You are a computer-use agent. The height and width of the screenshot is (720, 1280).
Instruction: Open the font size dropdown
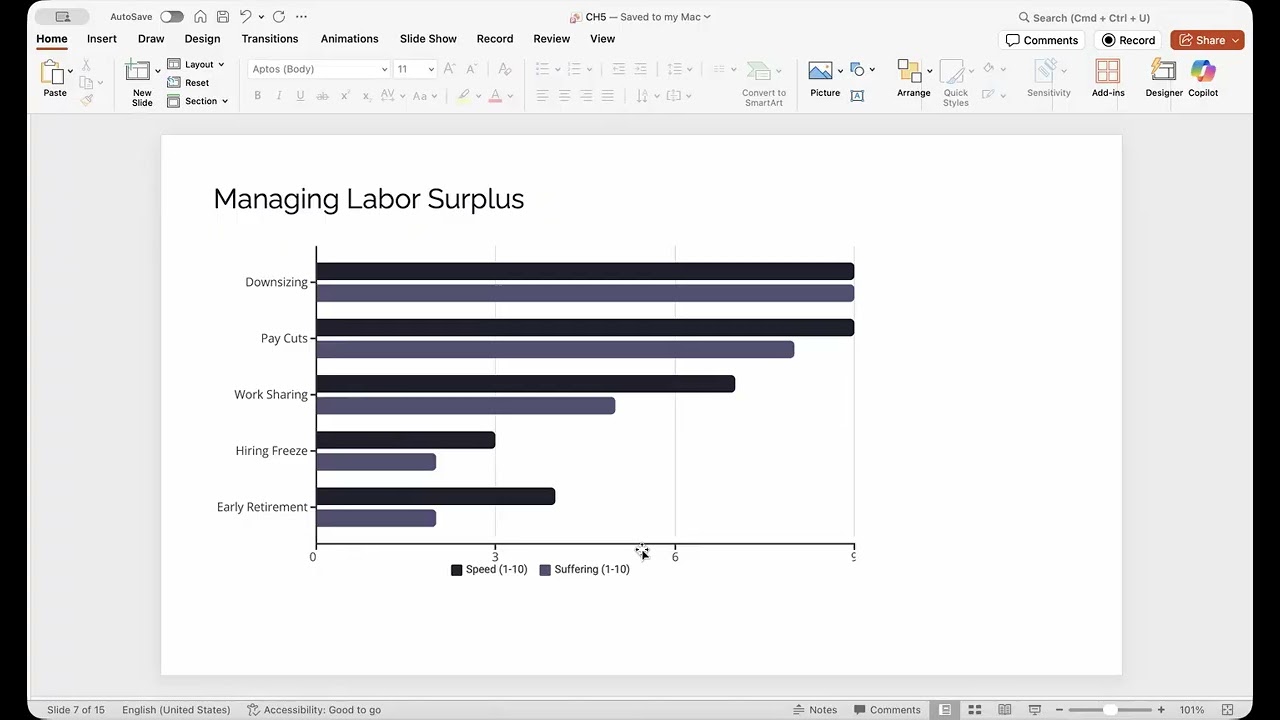tap(431, 69)
